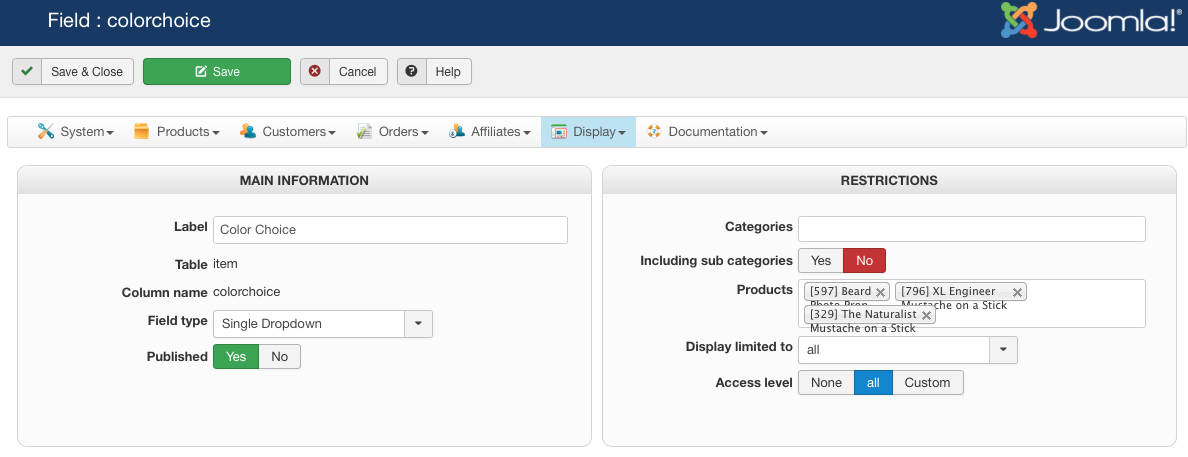Remove the Beard Photo Prop product tag
Image resolution: width=1188 pixels, height=457 pixels.
880,292
